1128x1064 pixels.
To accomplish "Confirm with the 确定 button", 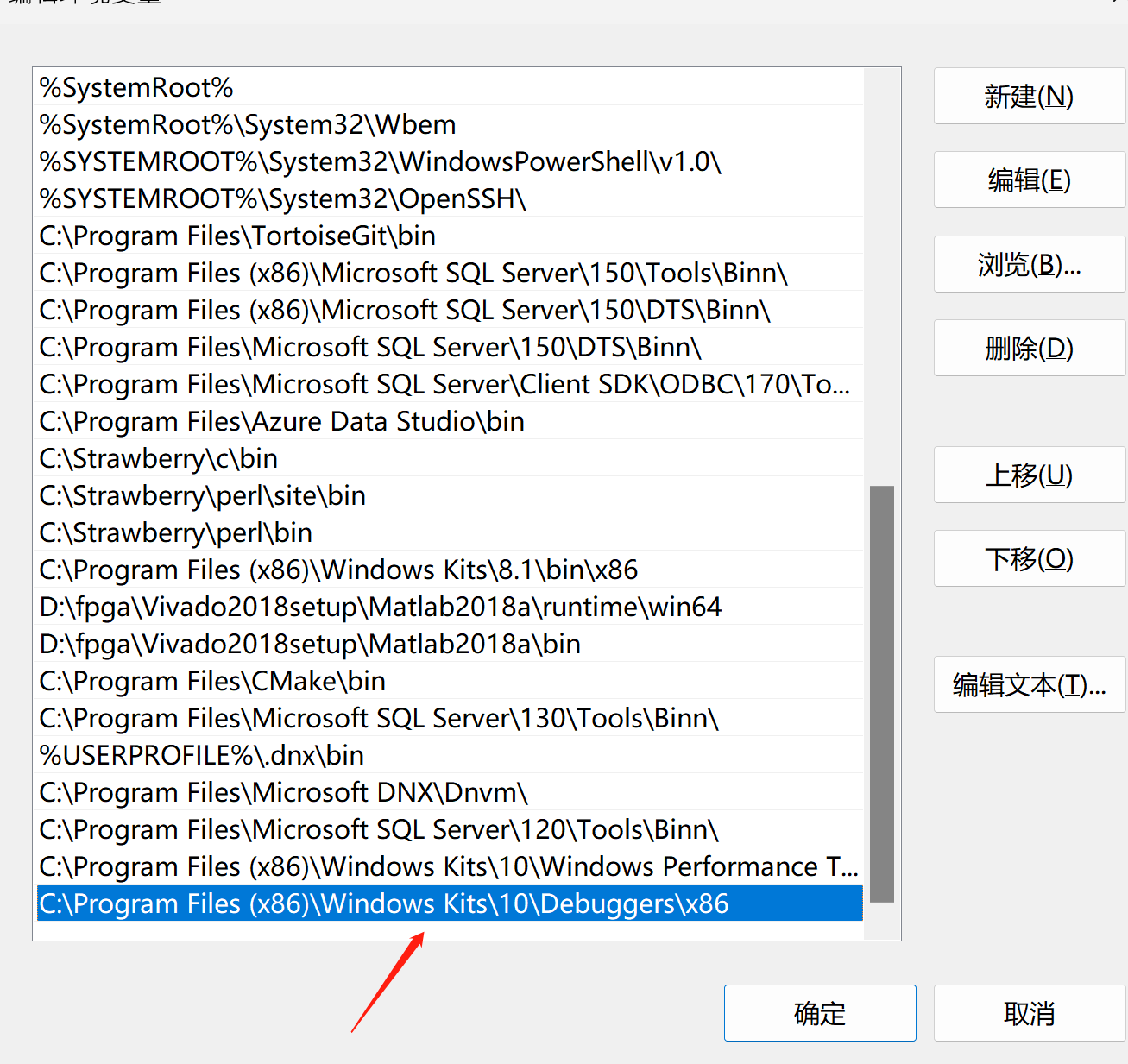I will pos(820,1013).
